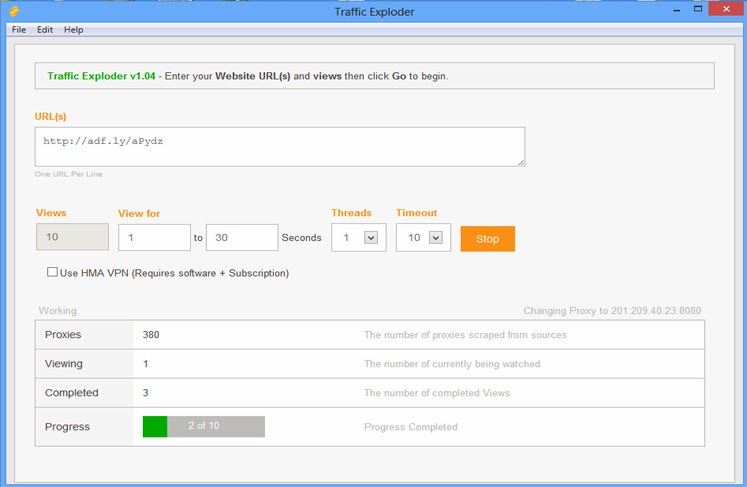Click 'The number of completed Views' description
The height and width of the screenshot is (487, 747).
pyautogui.click(x=437, y=393)
